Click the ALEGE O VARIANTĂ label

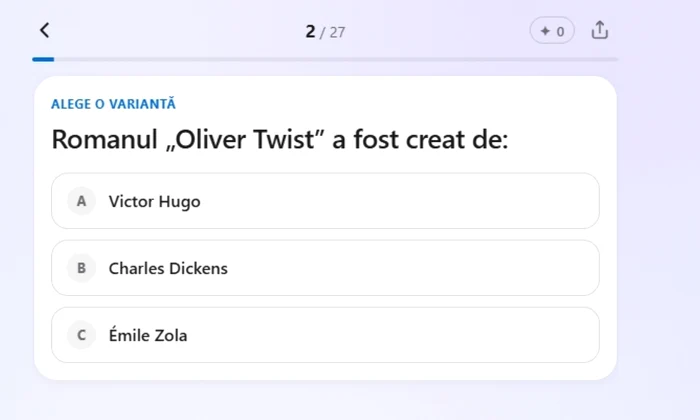point(113,104)
